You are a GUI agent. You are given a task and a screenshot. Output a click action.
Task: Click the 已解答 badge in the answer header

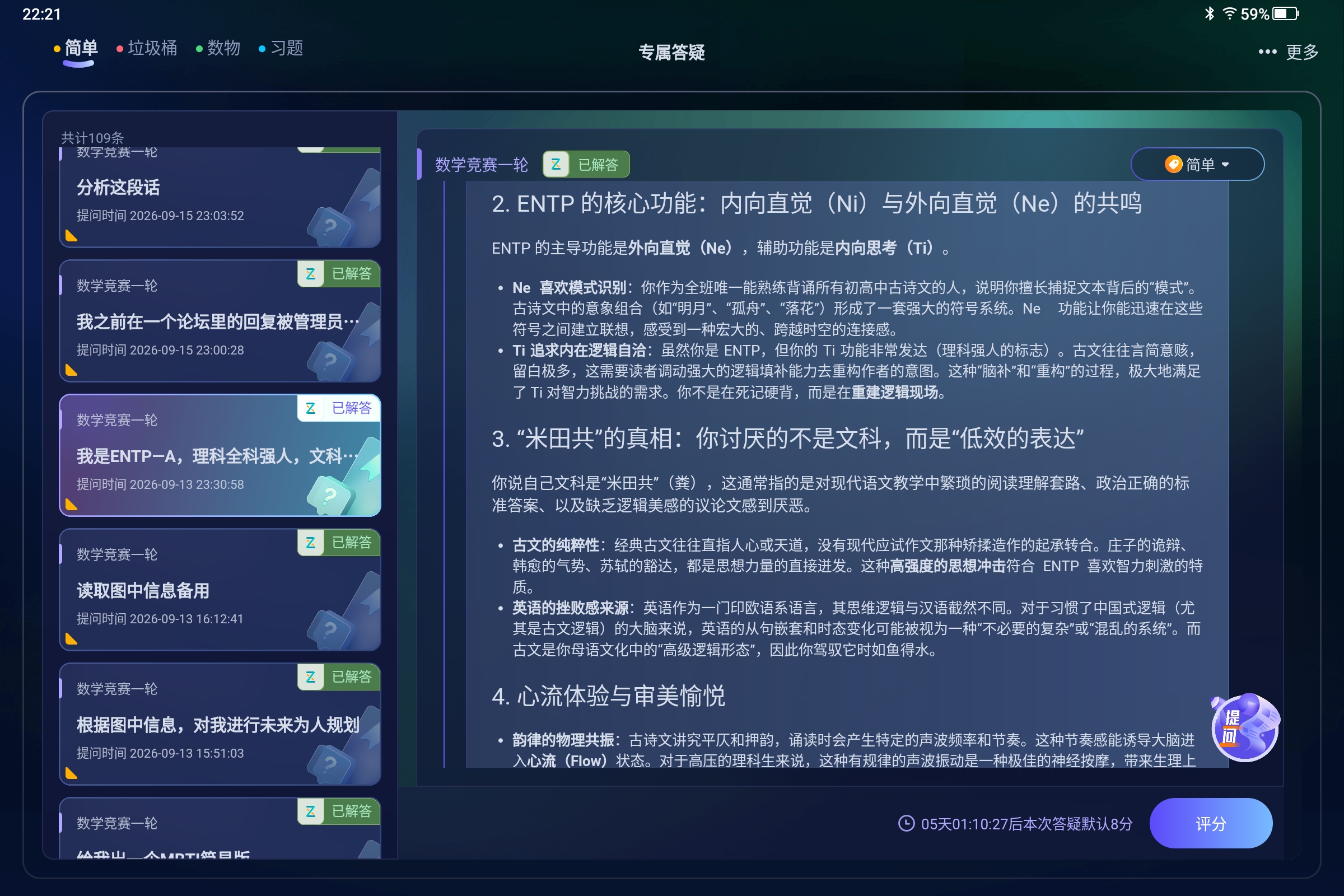pos(586,165)
